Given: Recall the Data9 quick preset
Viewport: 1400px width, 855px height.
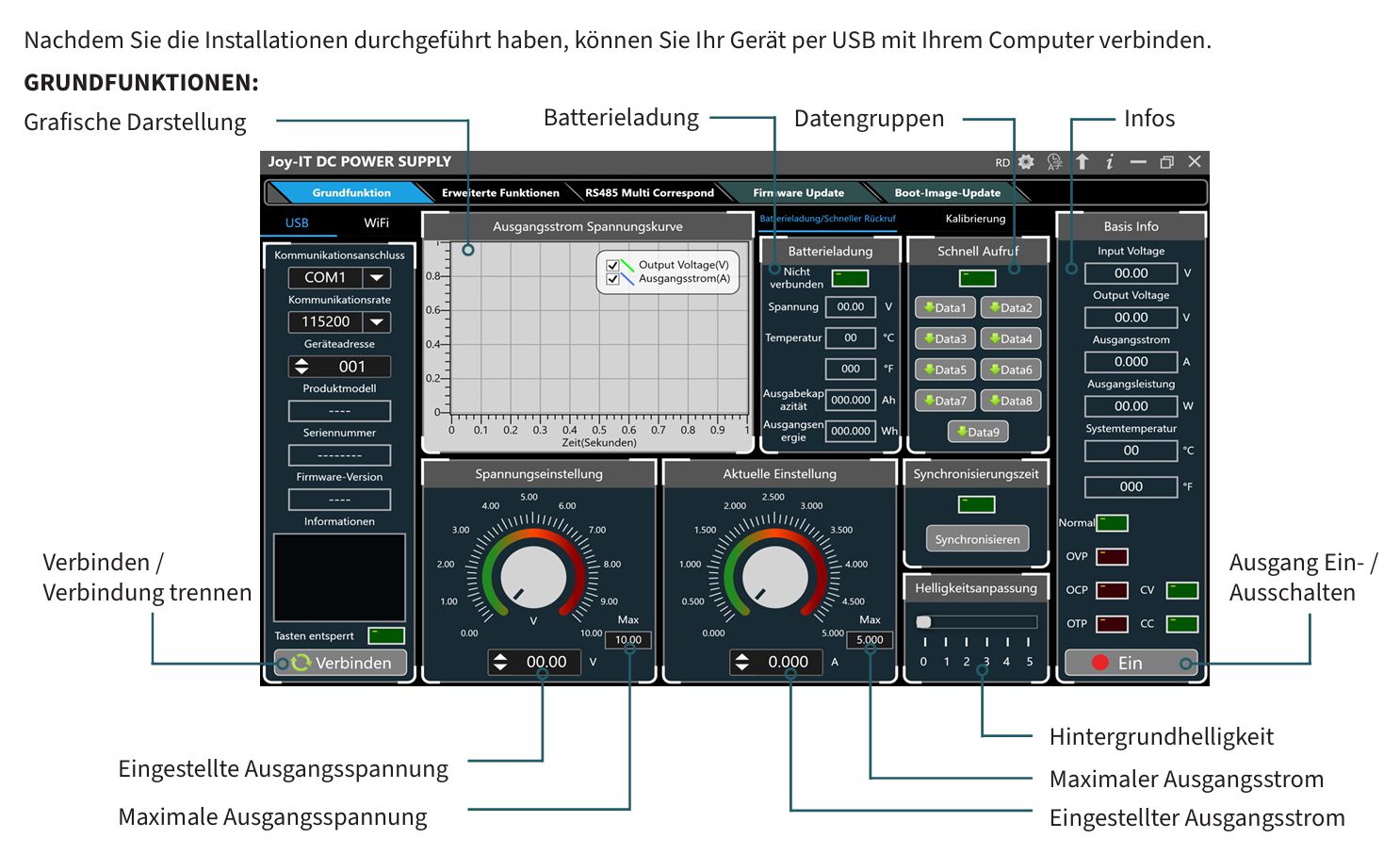Looking at the screenshot, I should pyautogui.click(x=978, y=432).
